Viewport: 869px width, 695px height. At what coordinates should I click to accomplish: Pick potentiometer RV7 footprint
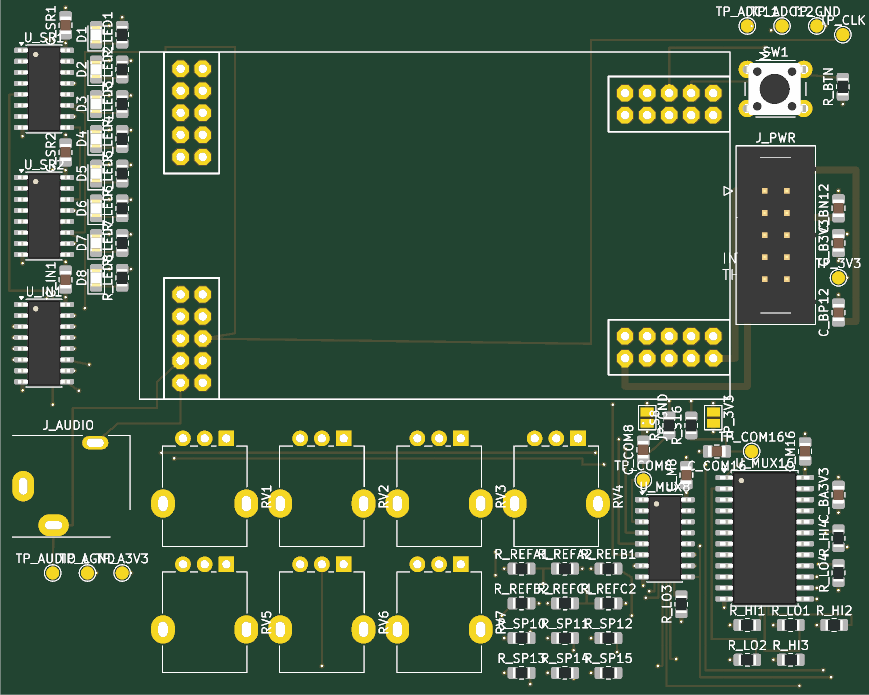coord(439,615)
